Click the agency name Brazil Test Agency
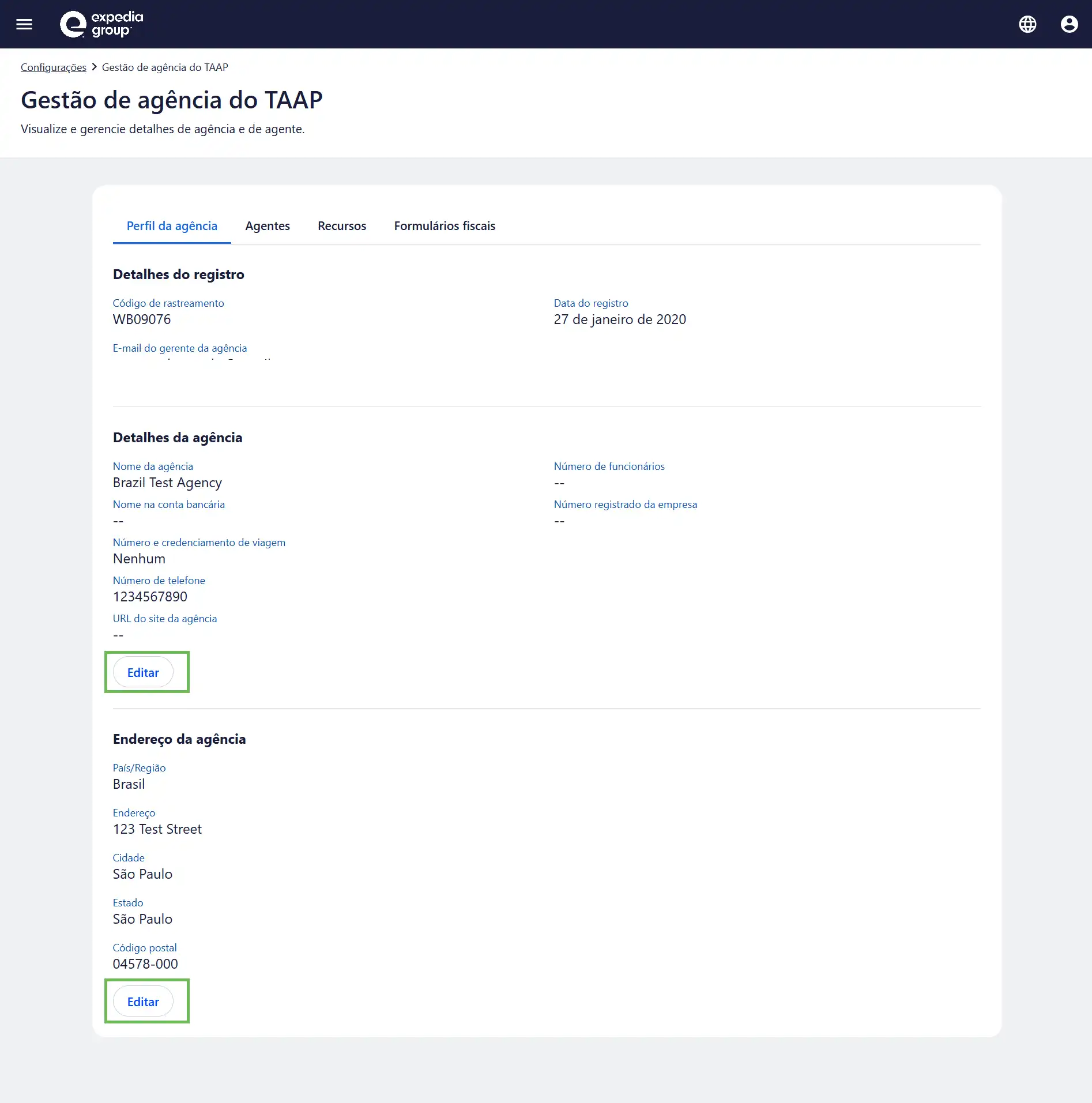1092x1103 pixels. [x=167, y=483]
